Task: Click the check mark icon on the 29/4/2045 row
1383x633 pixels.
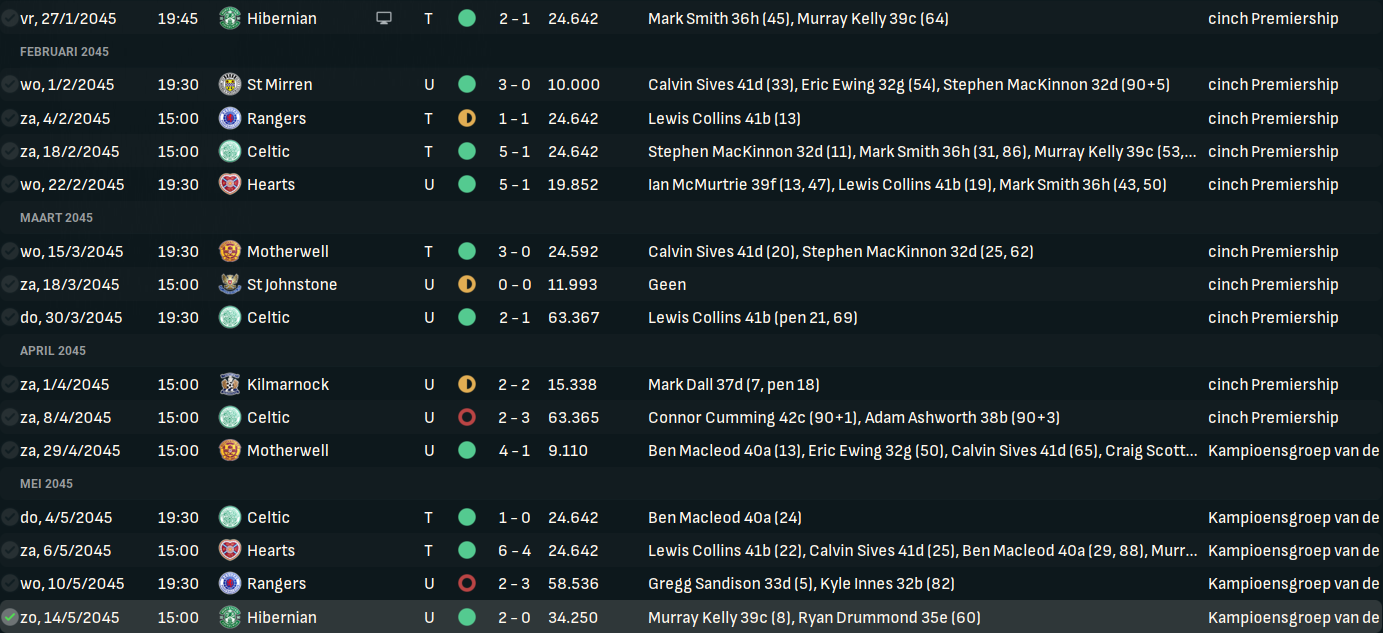Action: [x=9, y=450]
